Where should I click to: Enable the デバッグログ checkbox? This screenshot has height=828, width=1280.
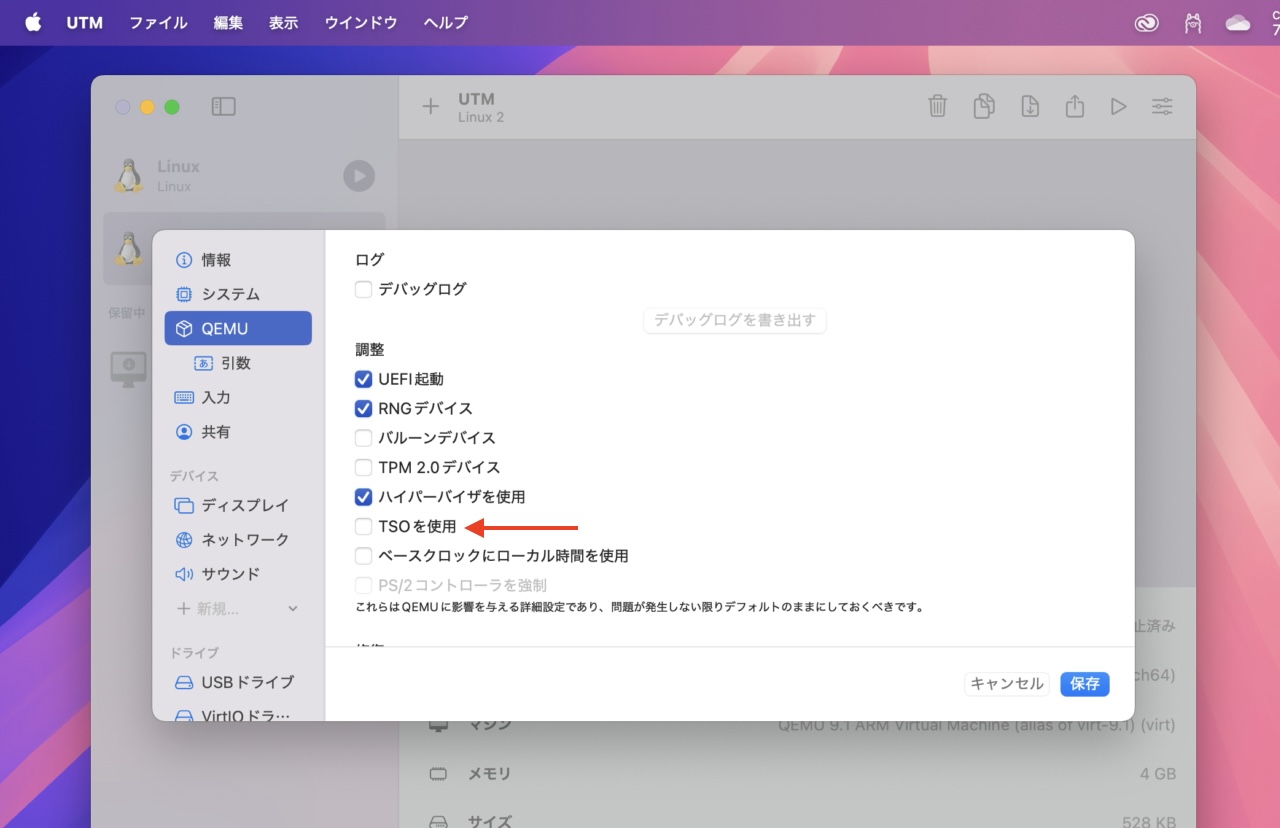pyautogui.click(x=363, y=289)
